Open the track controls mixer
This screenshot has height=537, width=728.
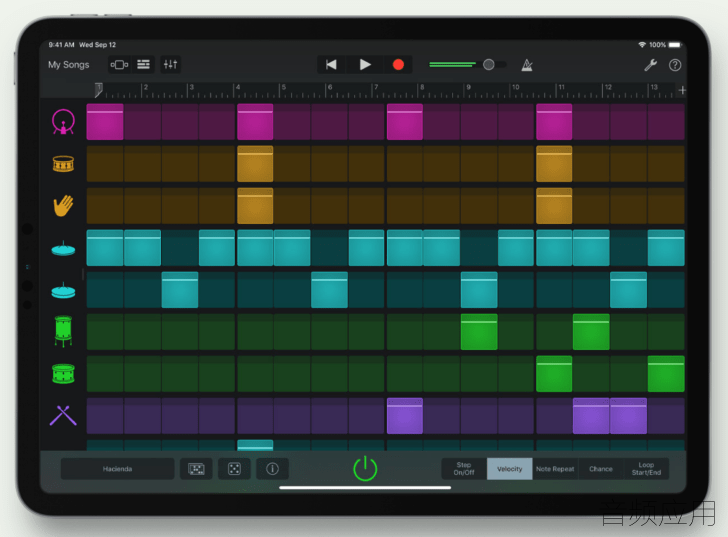[x=170, y=65]
